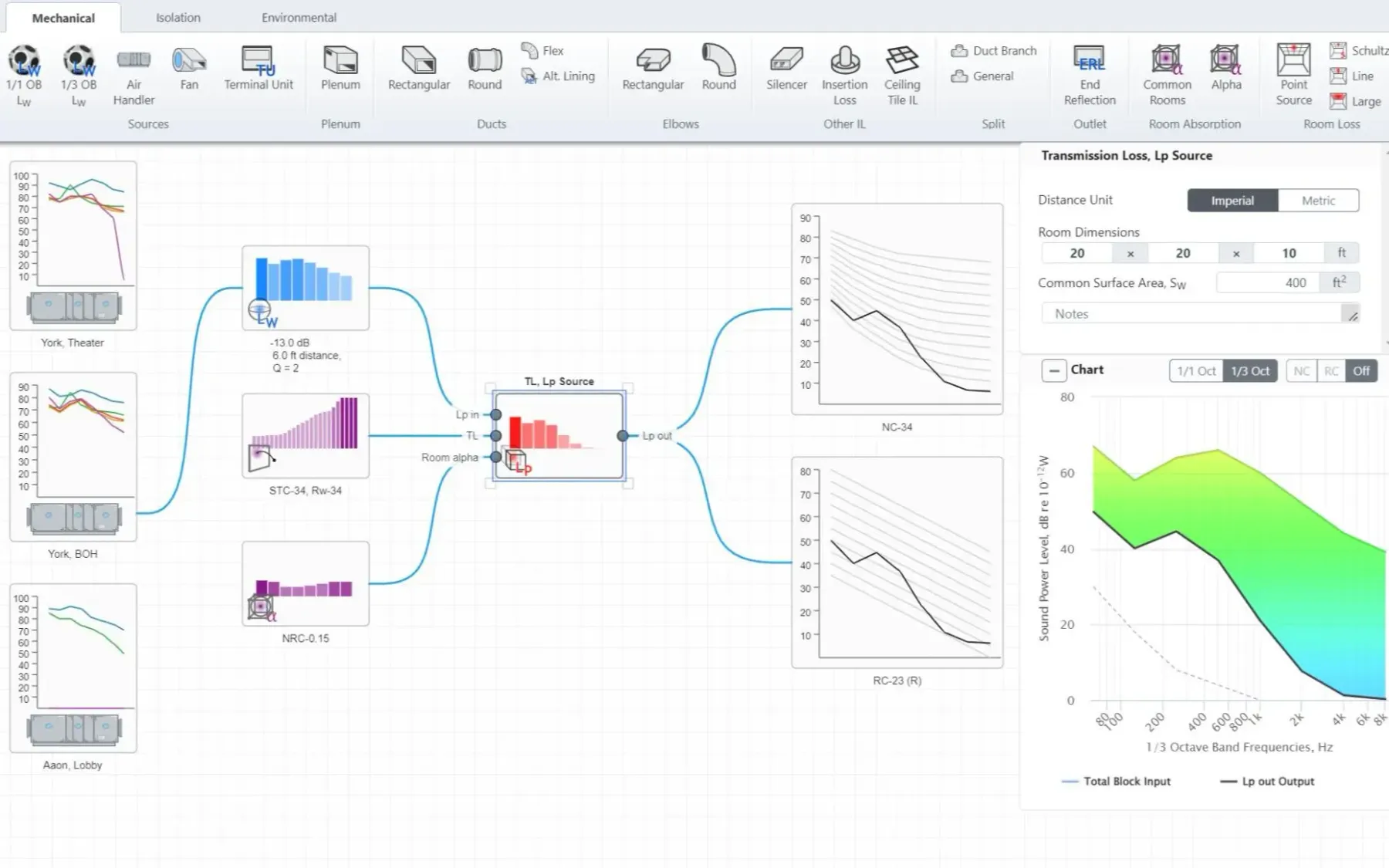
Task: Insert a Round duct
Action: pyautogui.click(x=485, y=69)
